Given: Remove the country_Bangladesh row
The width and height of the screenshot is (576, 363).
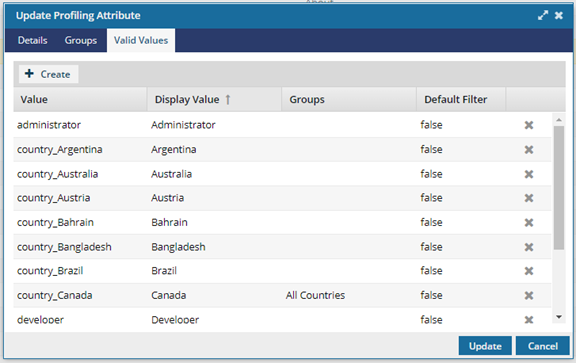Looking at the screenshot, I should coord(529,247).
